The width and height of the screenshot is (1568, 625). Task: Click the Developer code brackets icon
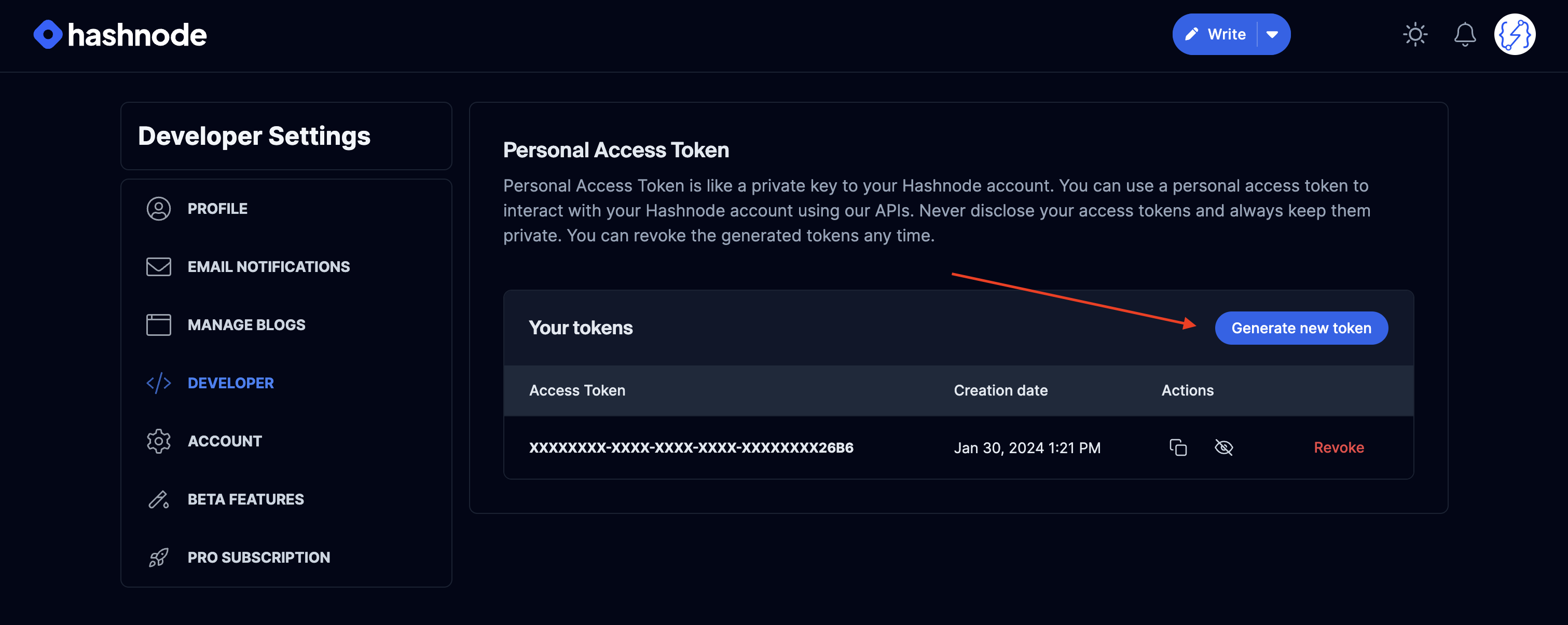pos(158,383)
